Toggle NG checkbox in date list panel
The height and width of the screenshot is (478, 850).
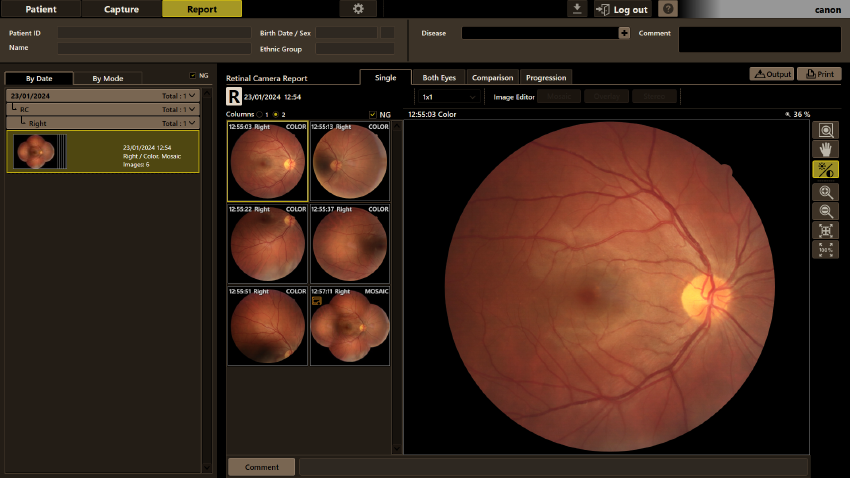[x=192, y=75]
